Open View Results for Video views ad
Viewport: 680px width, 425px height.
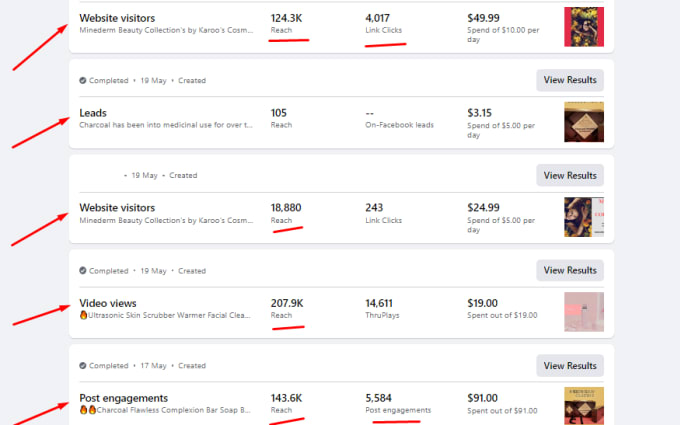570,270
